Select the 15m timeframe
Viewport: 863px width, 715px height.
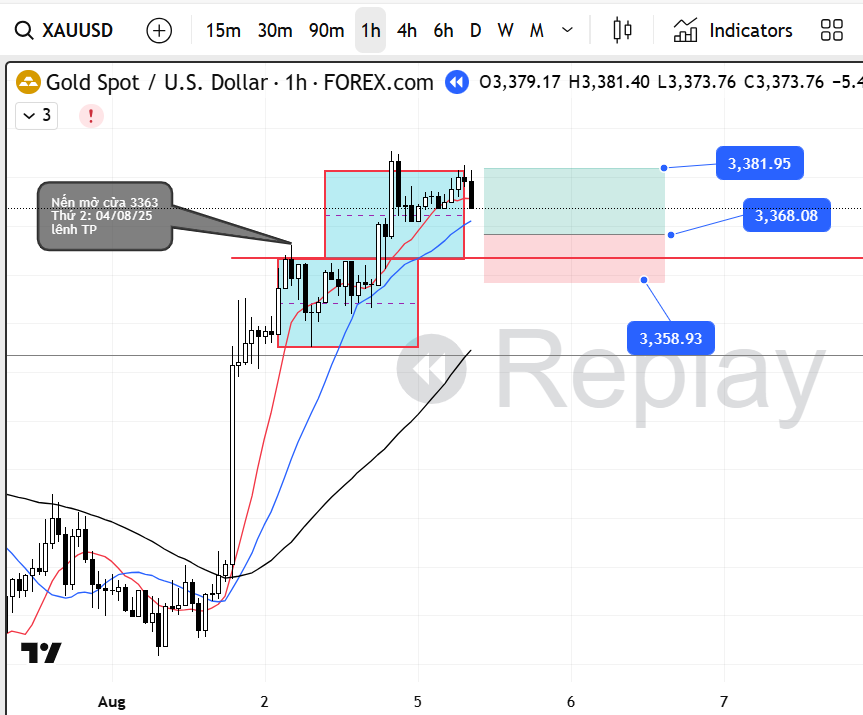(x=223, y=30)
